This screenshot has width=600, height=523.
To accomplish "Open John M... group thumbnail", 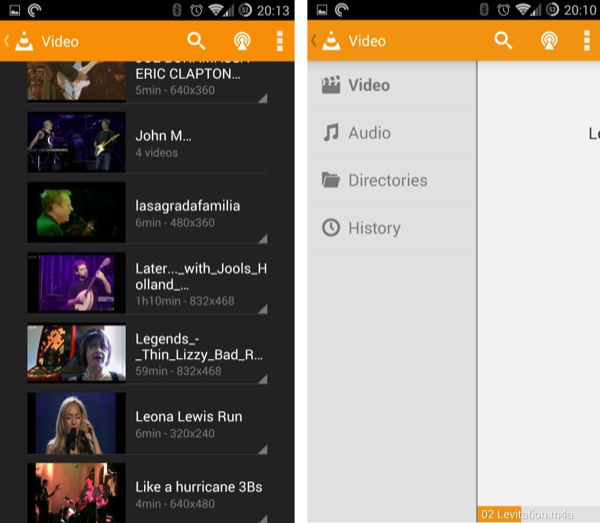I will click(x=77, y=142).
